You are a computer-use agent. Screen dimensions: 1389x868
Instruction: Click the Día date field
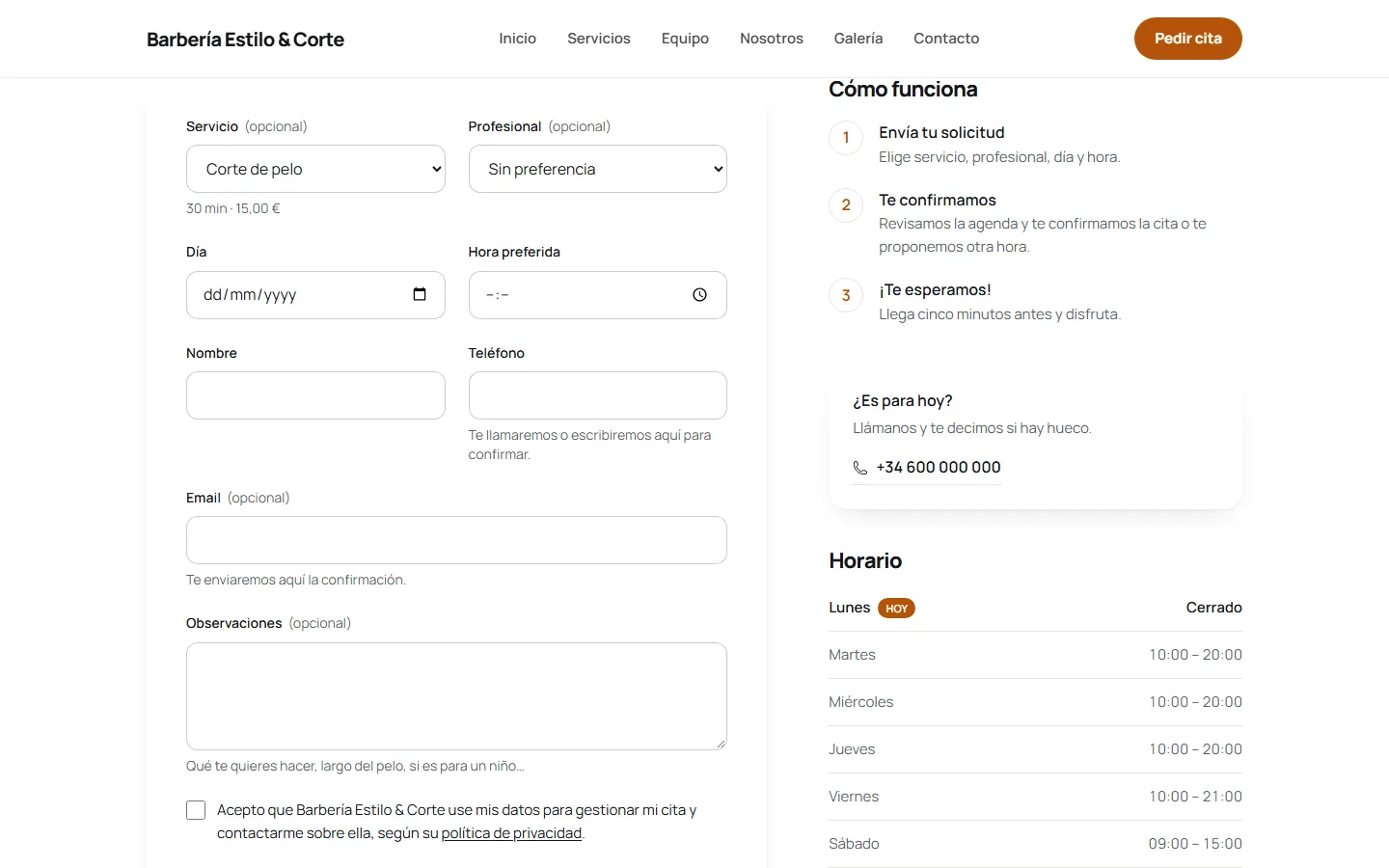click(x=315, y=295)
